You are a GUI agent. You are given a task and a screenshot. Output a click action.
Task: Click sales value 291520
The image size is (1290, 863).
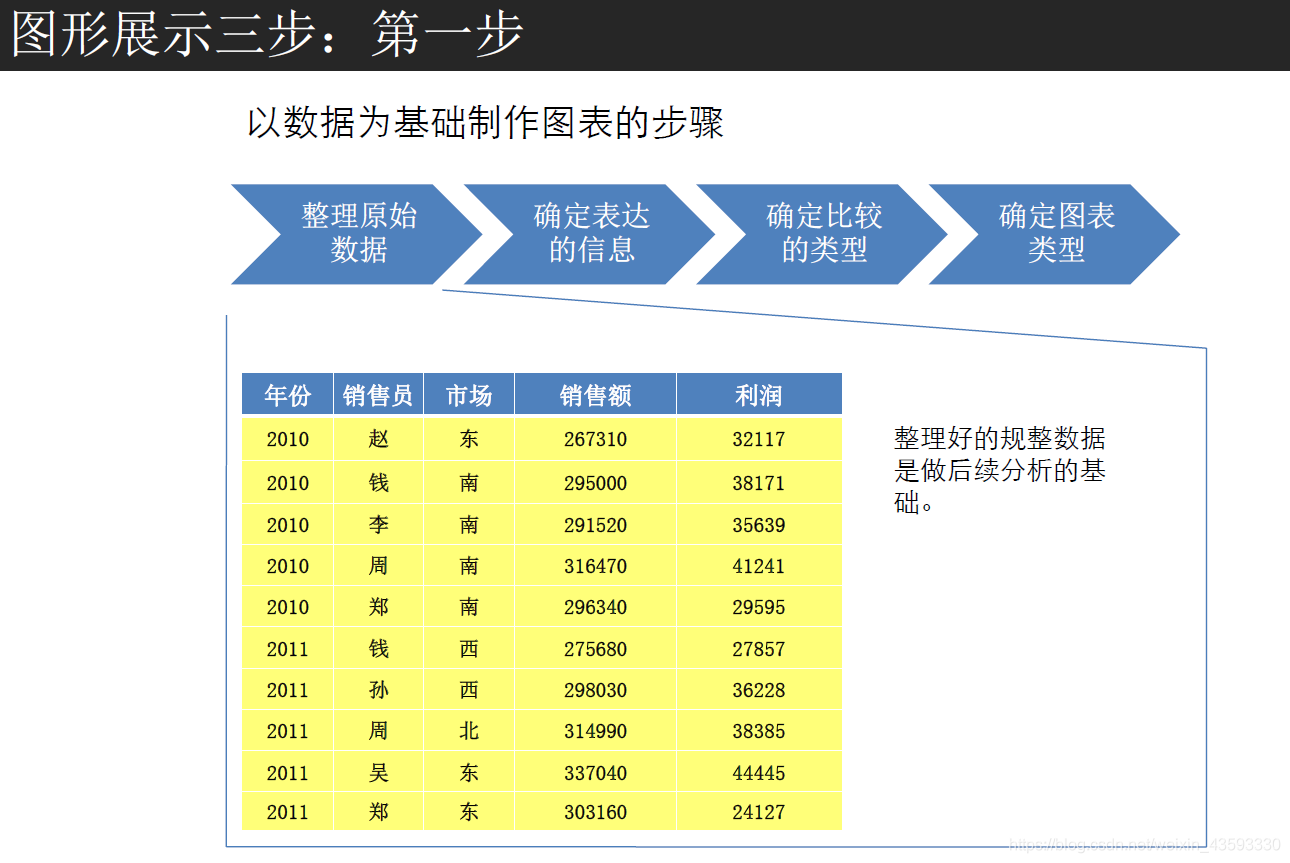coord(596,525)
